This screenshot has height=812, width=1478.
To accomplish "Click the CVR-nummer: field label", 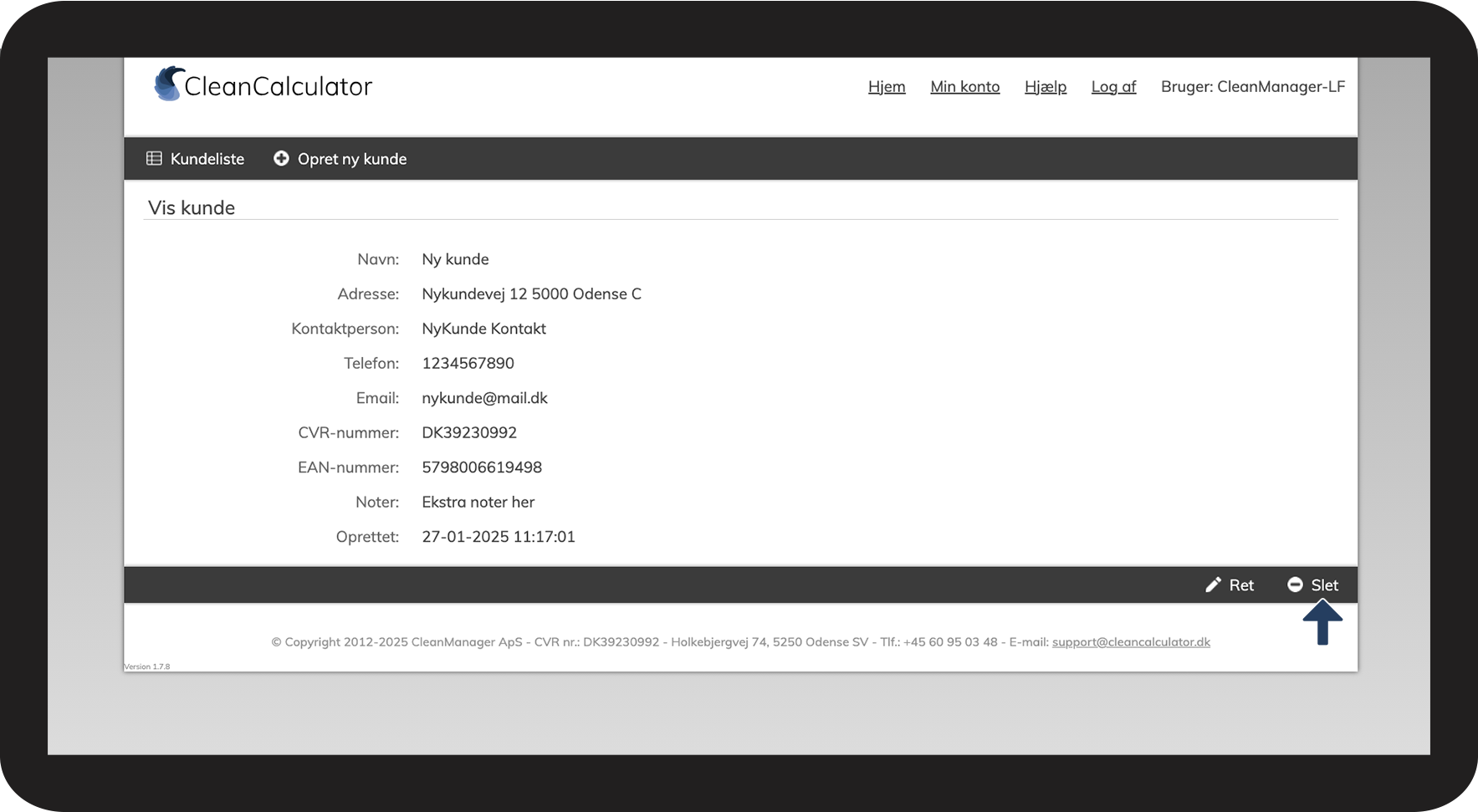I will [349, 432].
